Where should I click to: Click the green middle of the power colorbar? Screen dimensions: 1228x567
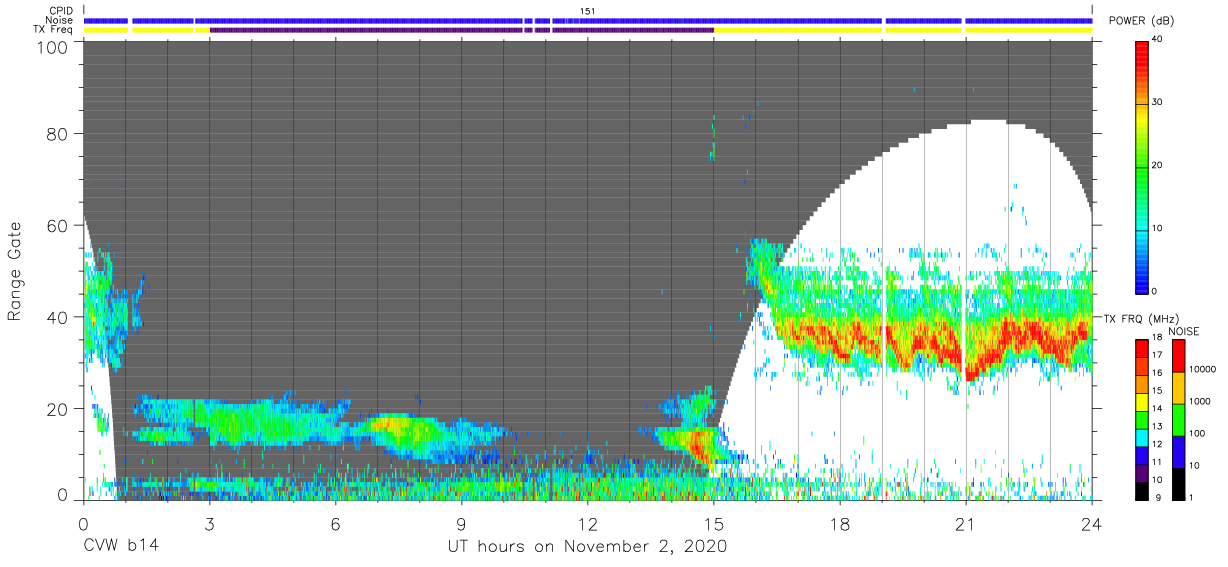[1142, 166]
